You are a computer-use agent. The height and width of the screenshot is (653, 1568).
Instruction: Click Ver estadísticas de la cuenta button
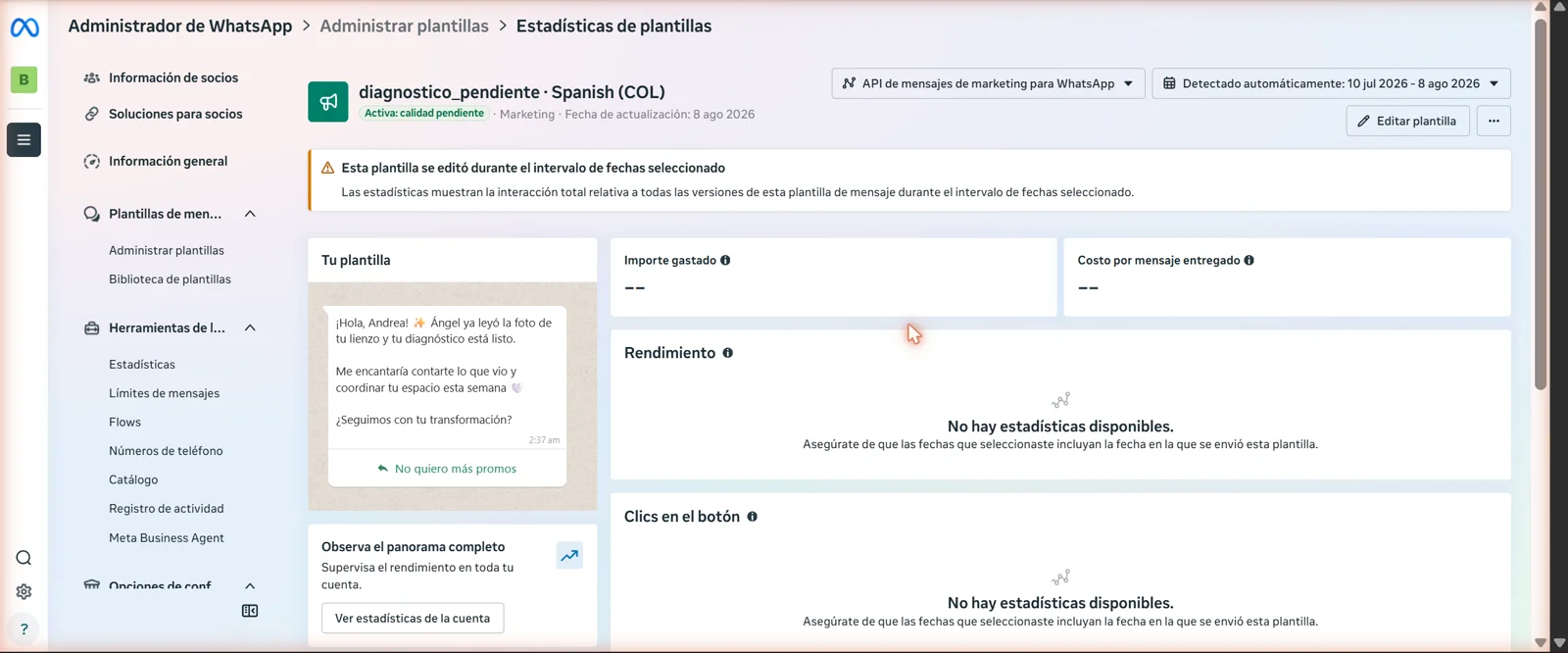coord(413,619)
